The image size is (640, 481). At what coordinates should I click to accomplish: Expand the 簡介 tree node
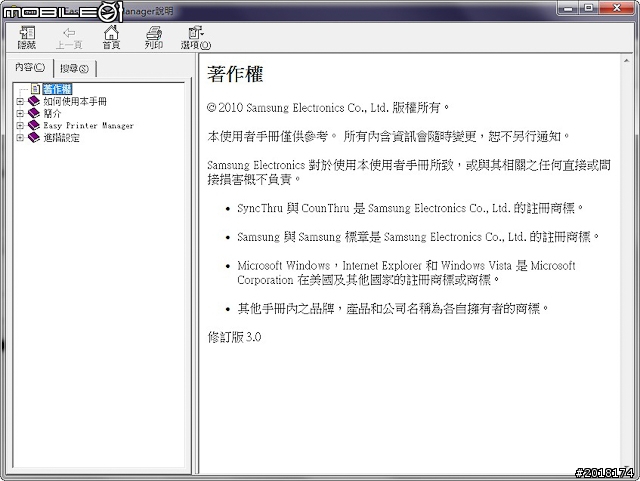click(x=20, y=114)
